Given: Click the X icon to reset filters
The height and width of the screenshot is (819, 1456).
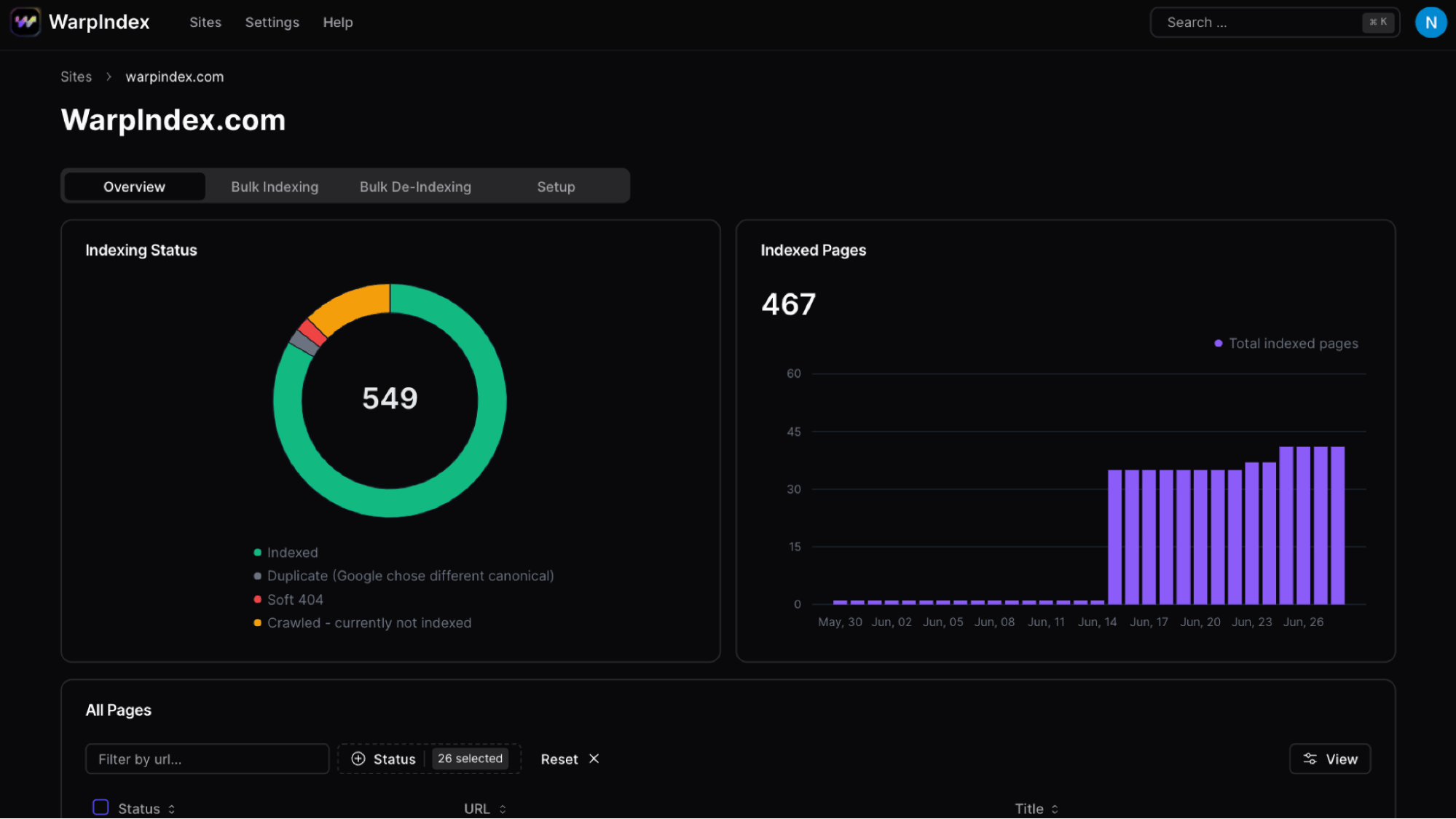Looking at the screenshot, I should [594, 759].
